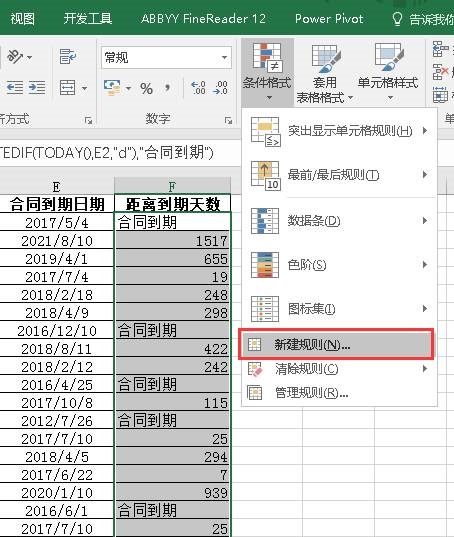
Task: Switch to the 开发工具 ribbon tab
Action: tap(88, 18)
